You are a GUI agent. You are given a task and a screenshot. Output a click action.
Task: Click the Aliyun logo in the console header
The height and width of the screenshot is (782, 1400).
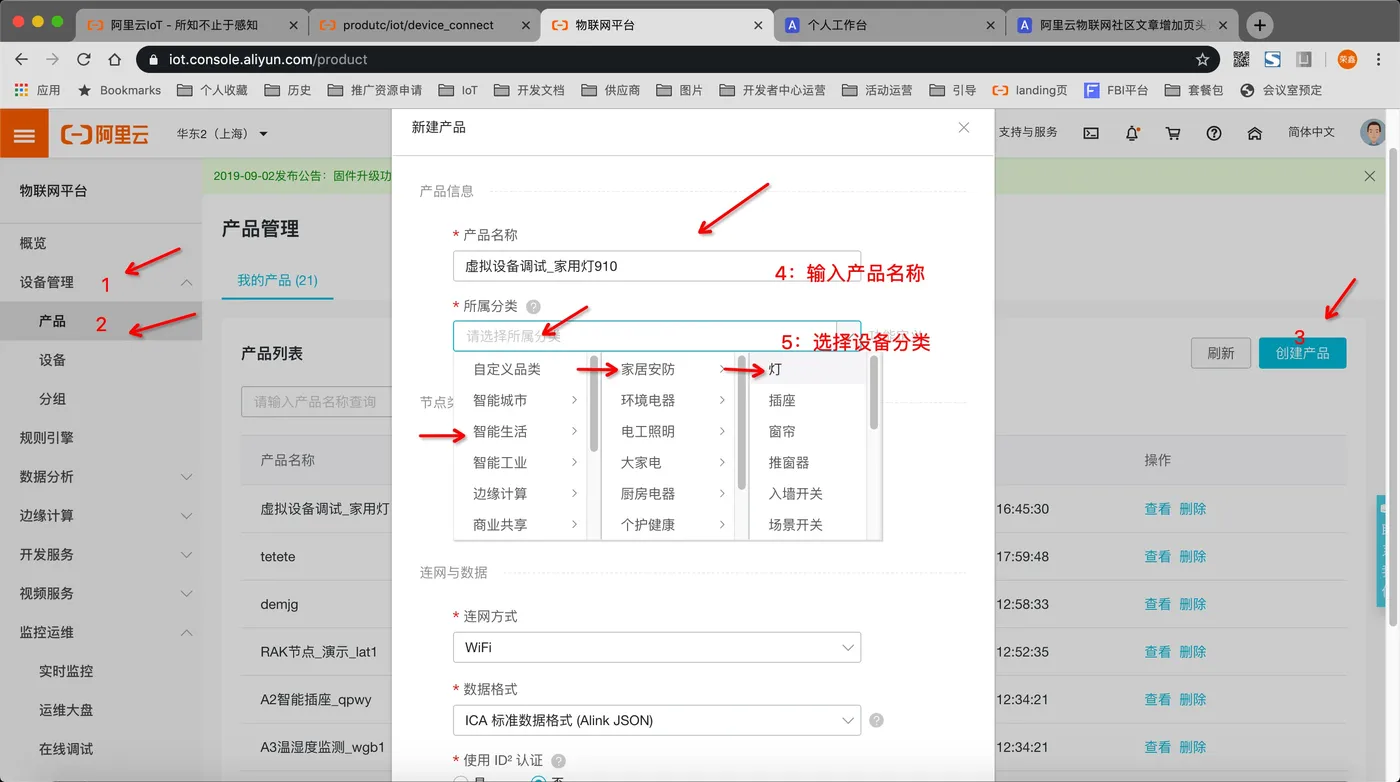click(105, 134)
